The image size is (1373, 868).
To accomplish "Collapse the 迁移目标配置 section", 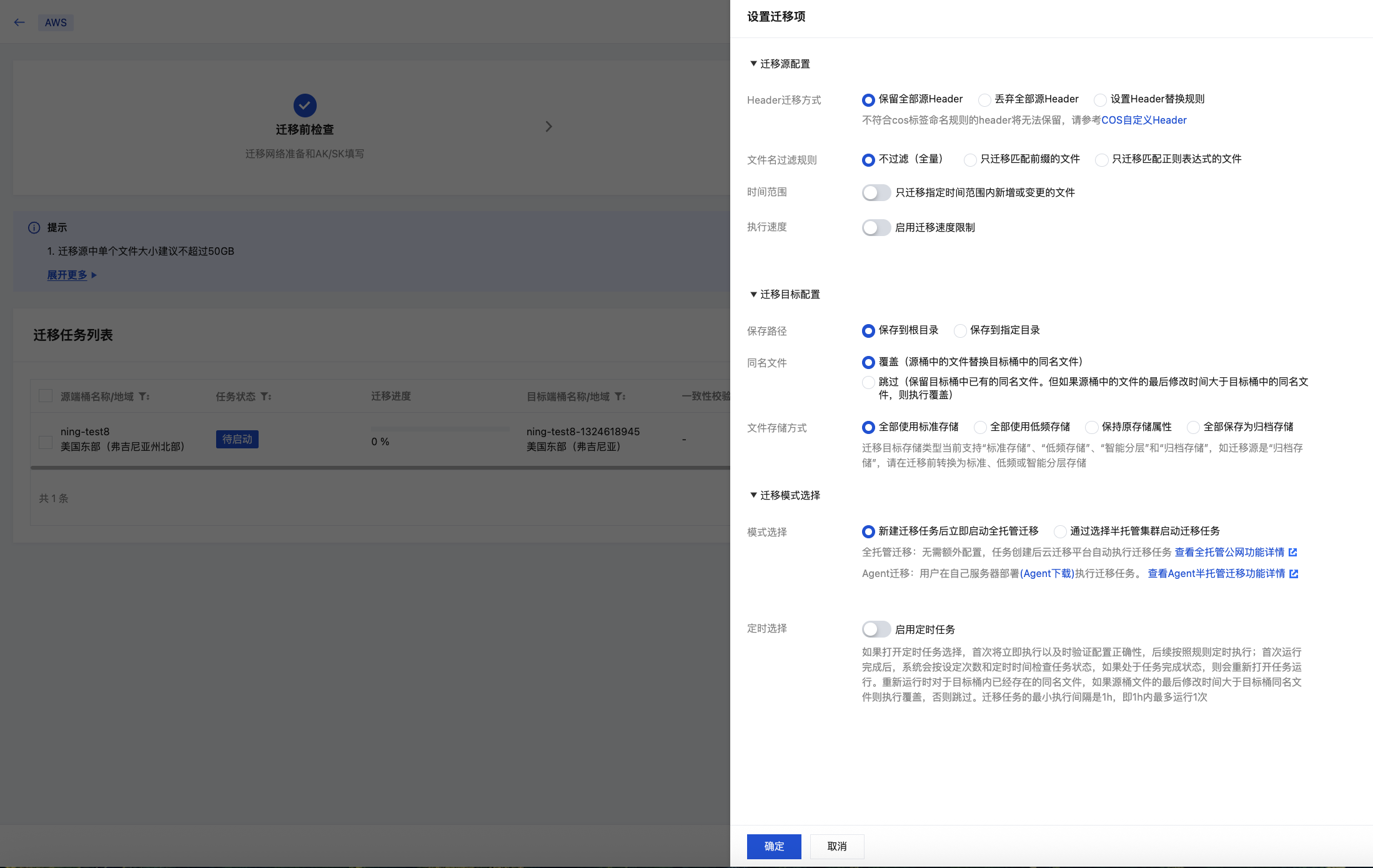I will click(x=753, y=294).
